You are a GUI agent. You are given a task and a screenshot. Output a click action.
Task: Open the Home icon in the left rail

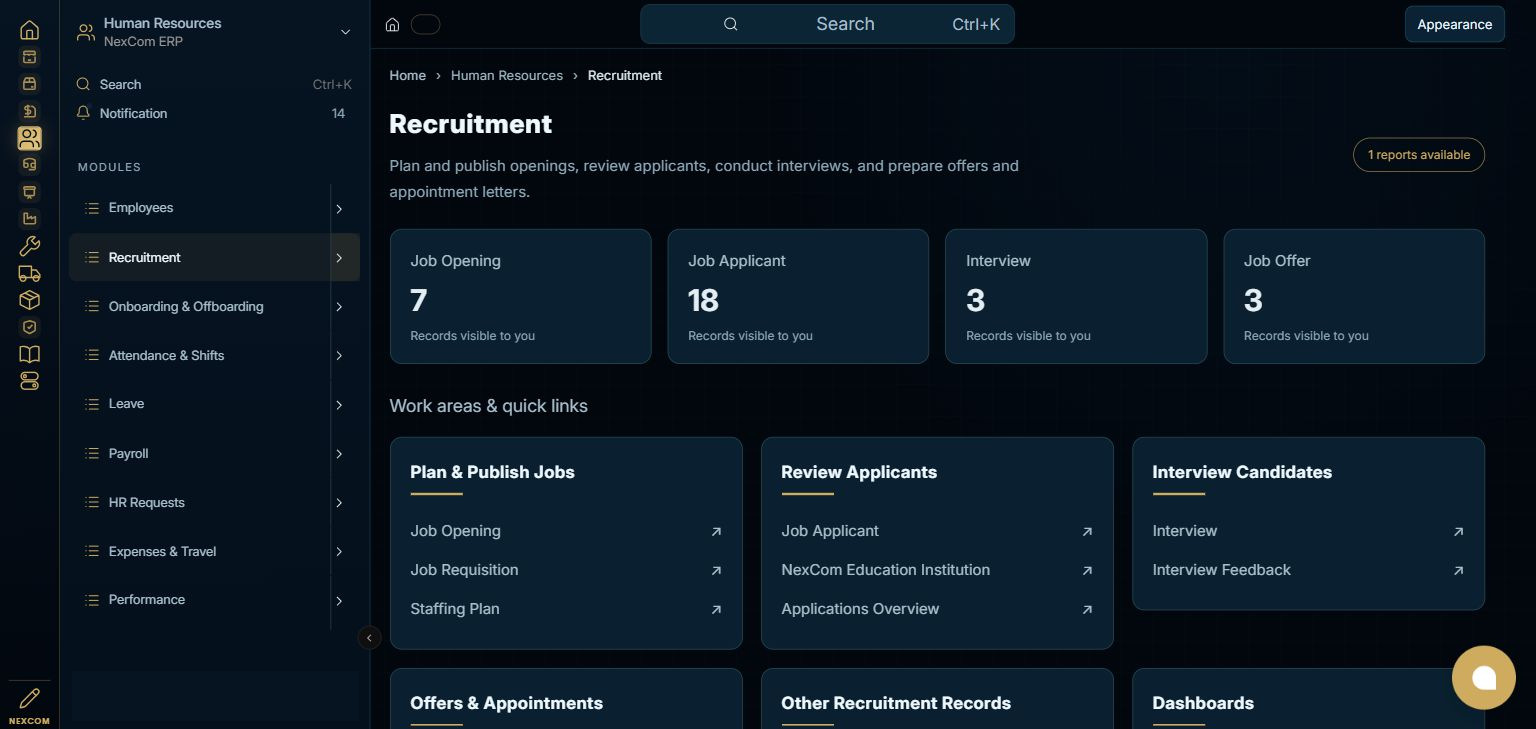point(30,30)
